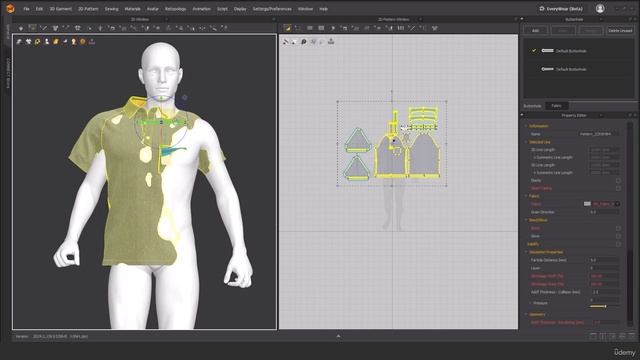
Task: Open the Avatar menu
Action: [153, 9]
